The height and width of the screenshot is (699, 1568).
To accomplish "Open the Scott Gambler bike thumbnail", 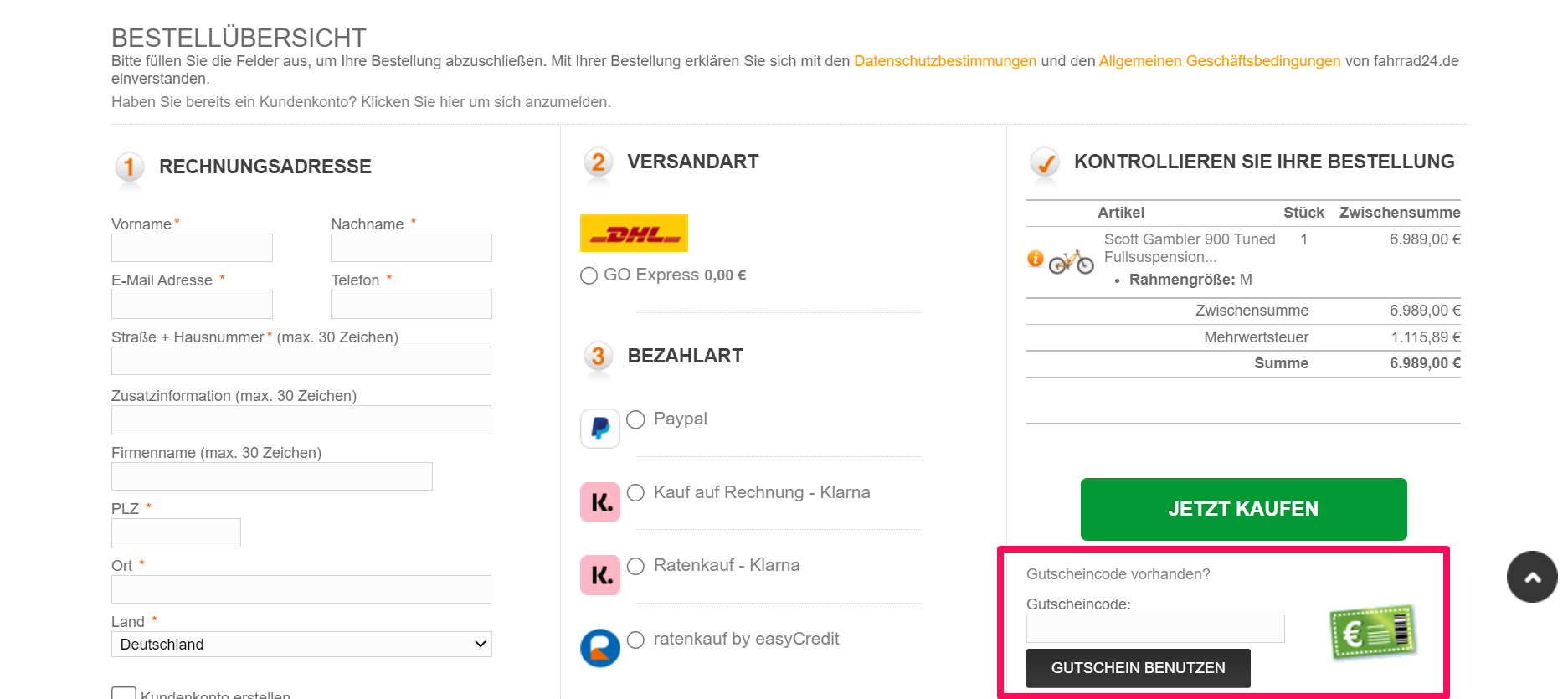I will pyautogui.click(x=1072, y=262).
